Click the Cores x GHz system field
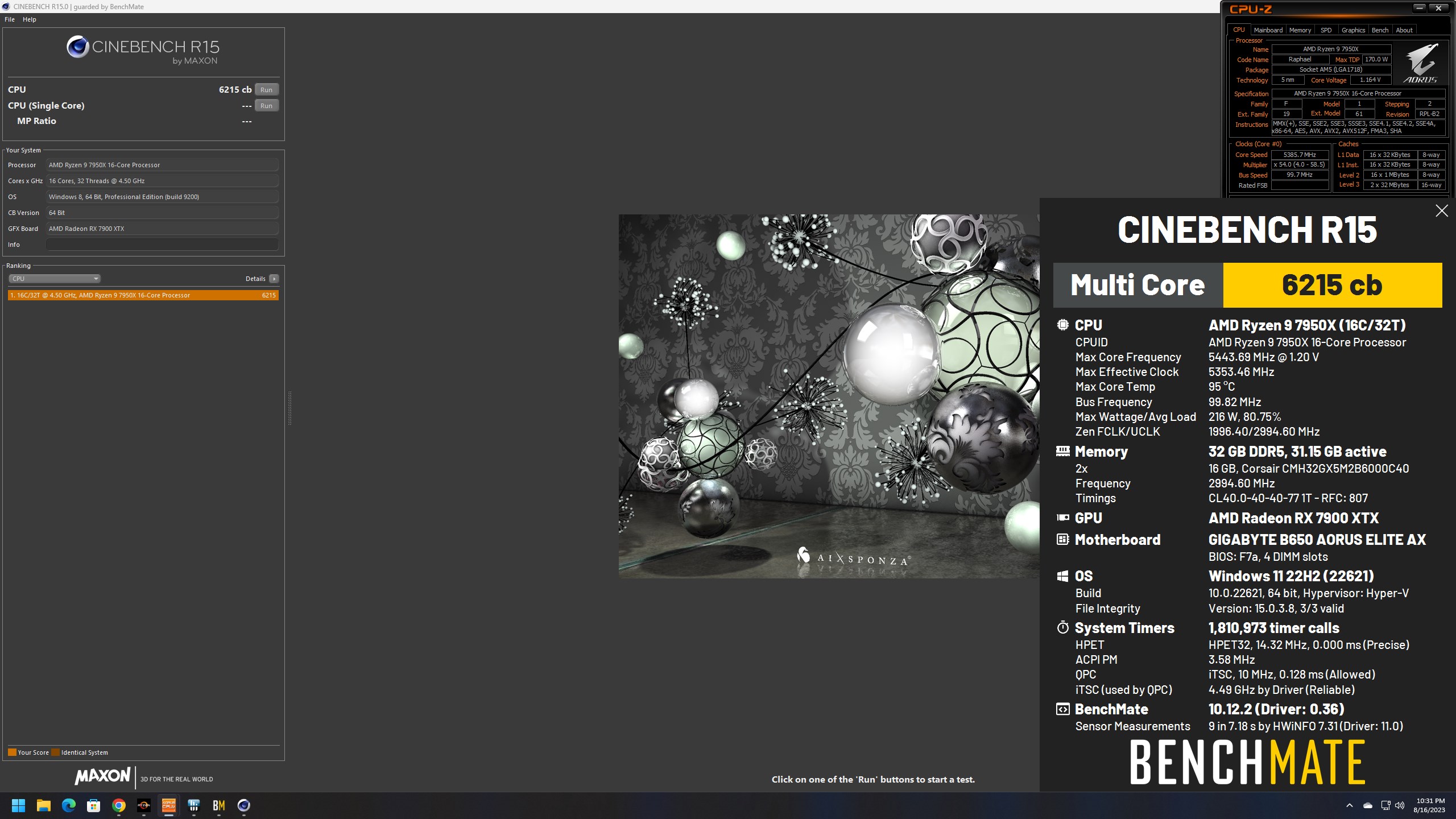 (x=162, y=181)
